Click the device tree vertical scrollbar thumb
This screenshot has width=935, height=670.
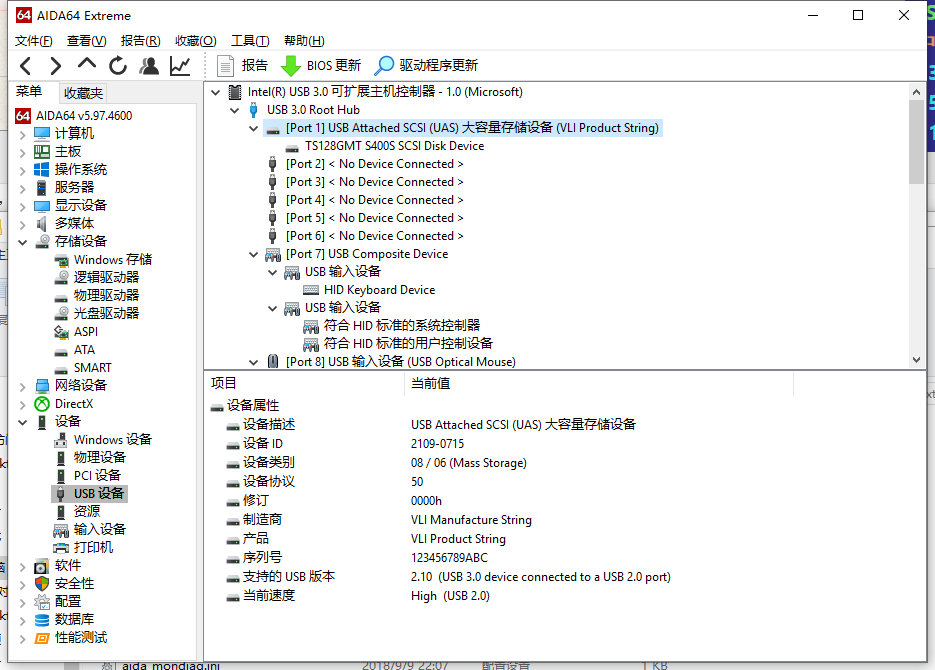click(x=917, y=142)
